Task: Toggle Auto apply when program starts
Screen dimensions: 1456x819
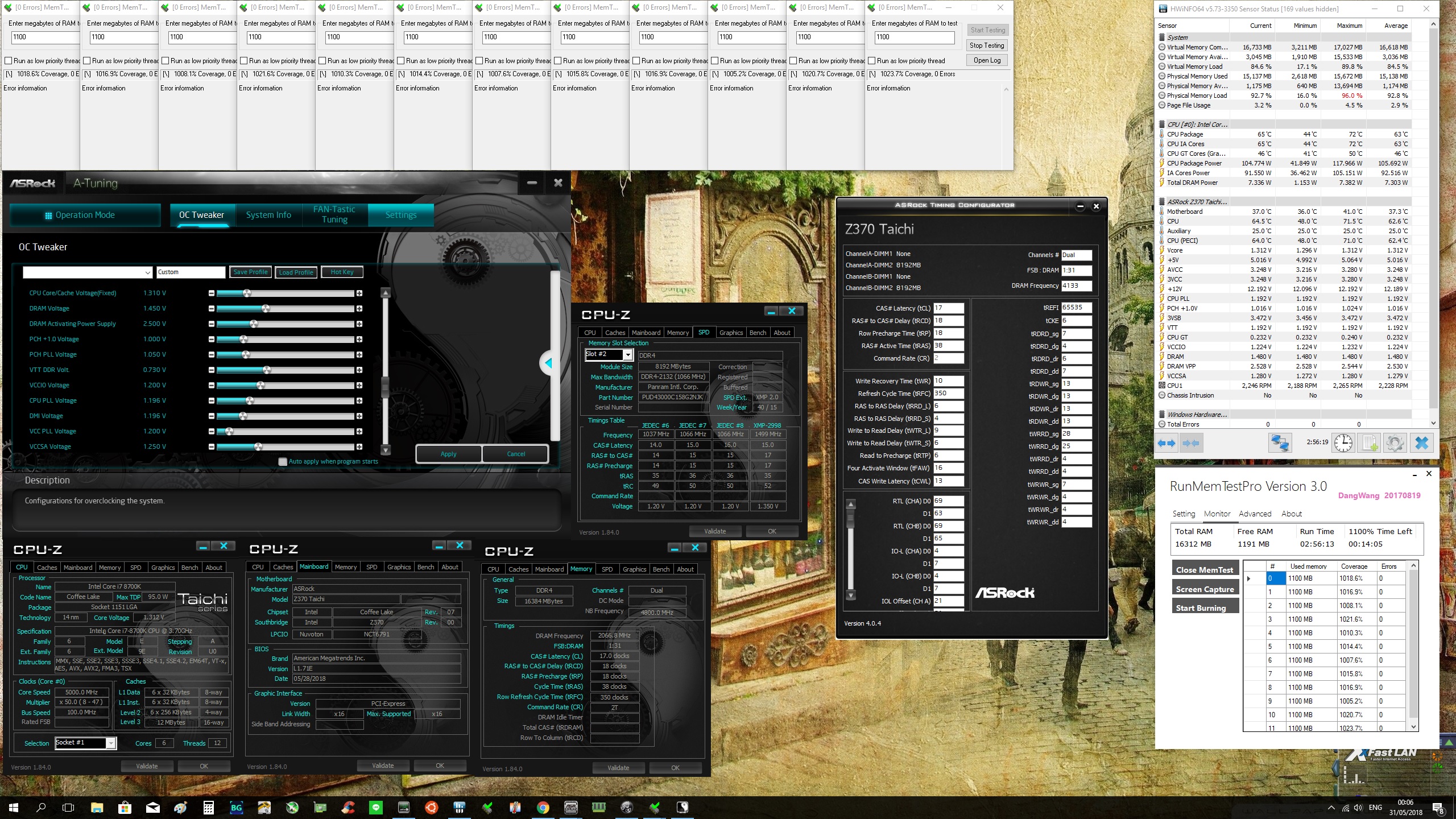Action: pyautogui.click(x=283, y=462)
